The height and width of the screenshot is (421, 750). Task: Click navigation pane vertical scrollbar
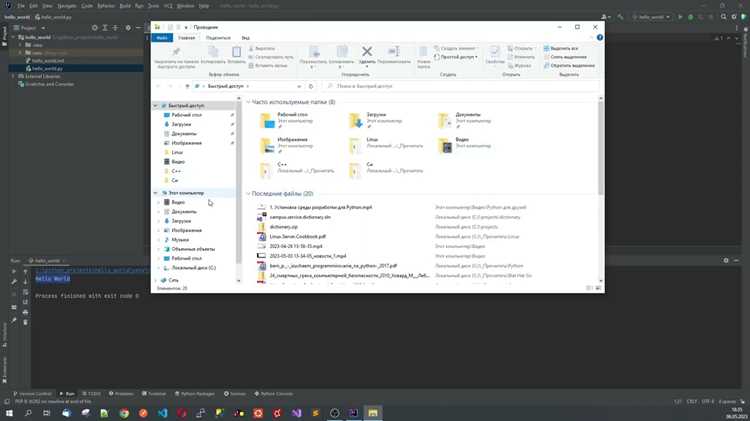239,184
